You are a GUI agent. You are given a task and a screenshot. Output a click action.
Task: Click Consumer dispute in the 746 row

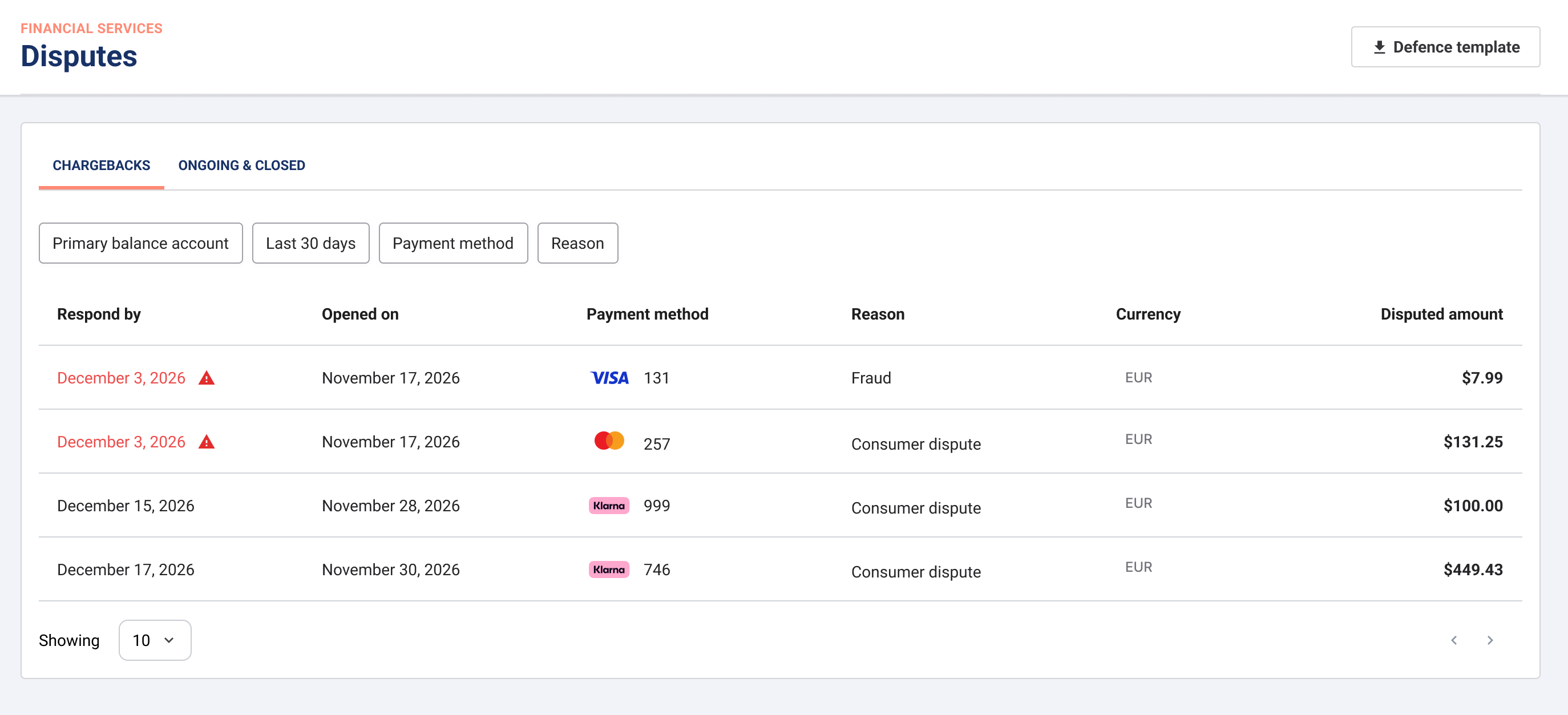(x=915, y=572)
